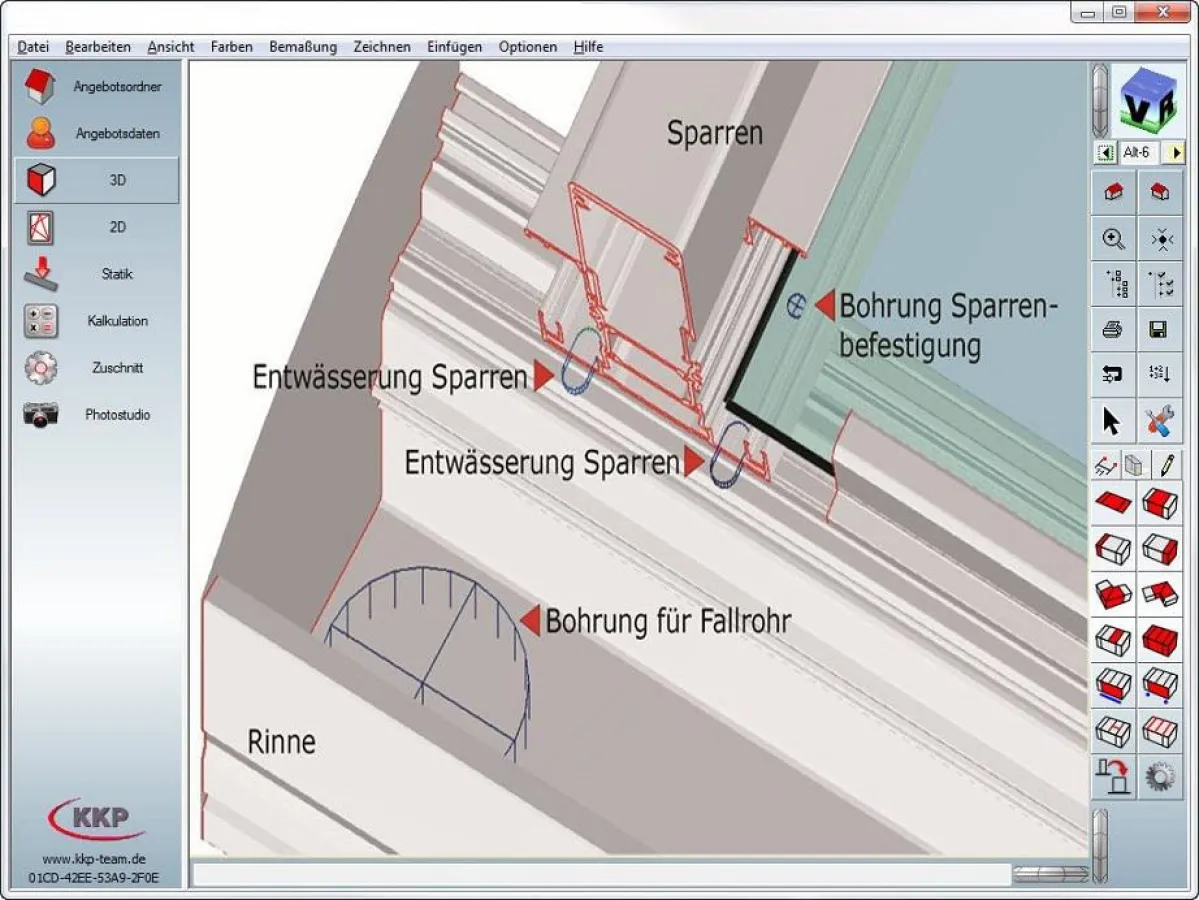
Task: Click the Save floppy disk icon
Action: (1161, 330)
